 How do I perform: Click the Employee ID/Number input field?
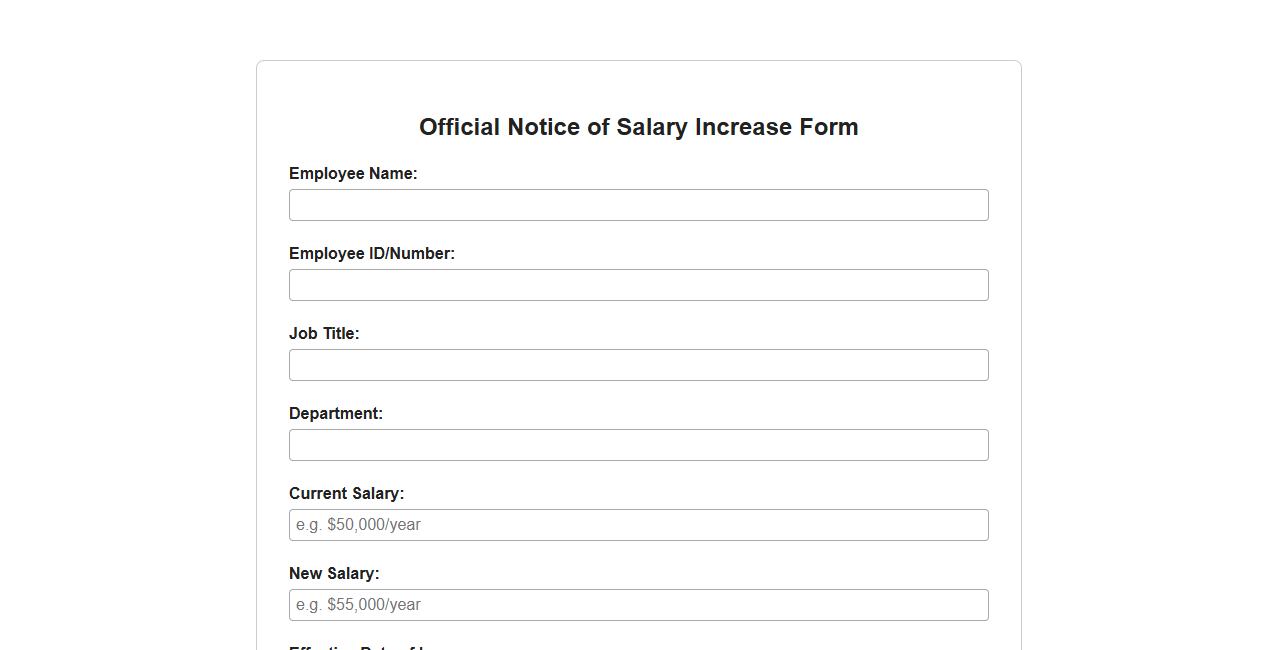pos(638,284)
